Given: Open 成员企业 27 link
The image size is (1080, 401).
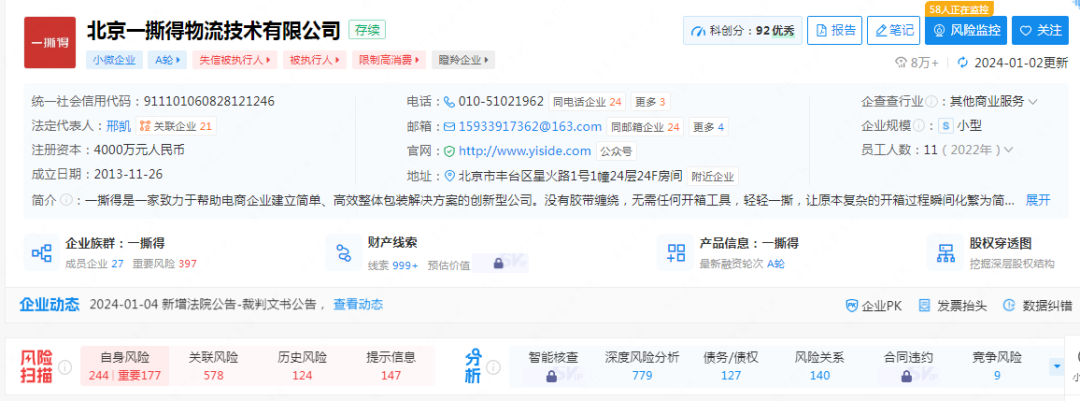Looking at the screenshot, I should click(x=94, y=264).
